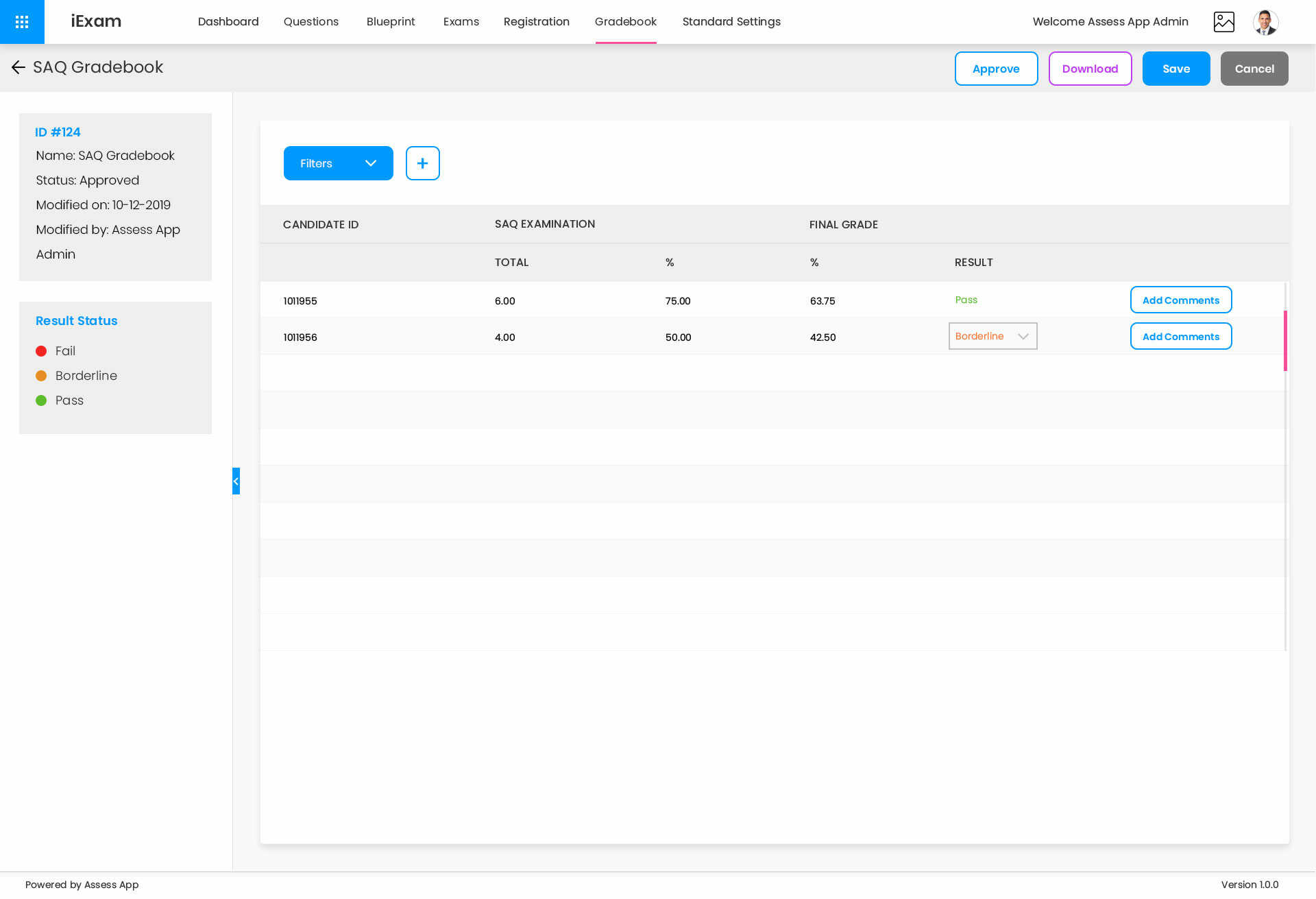The height and width of the screenshot is (899, 1316).
Task: Open Borderline result dropdown for candidate 1011956
Action: [992, 336]
